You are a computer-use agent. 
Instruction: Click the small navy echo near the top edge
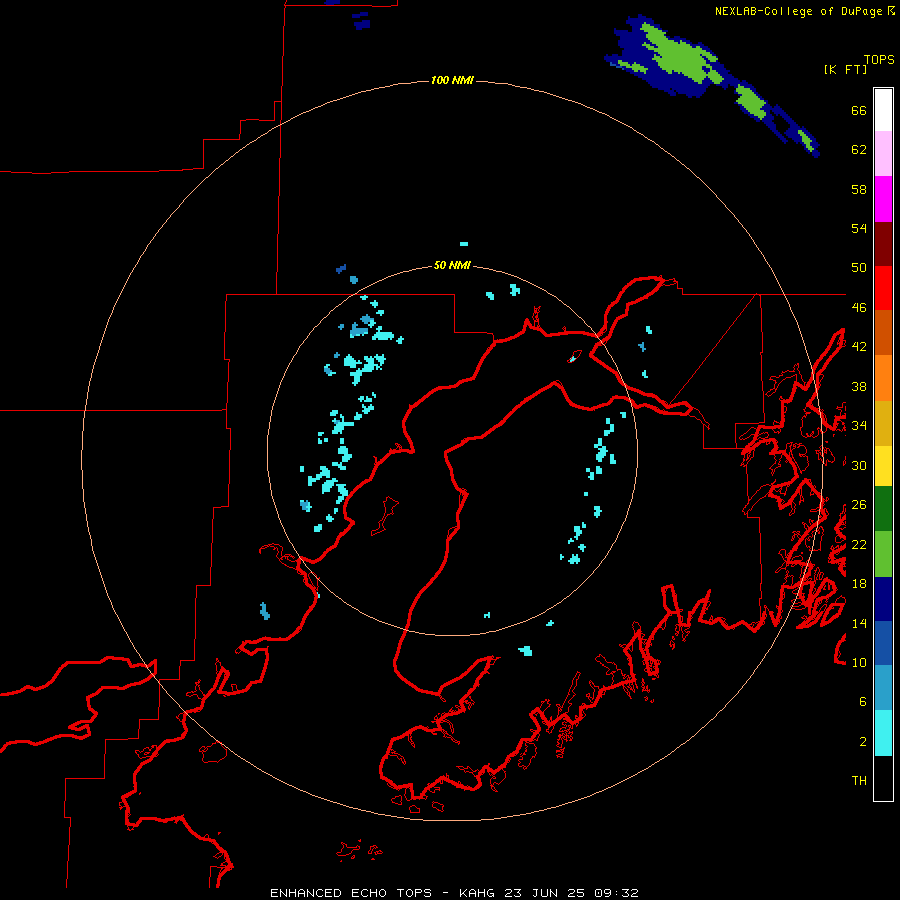pos(361,21)
